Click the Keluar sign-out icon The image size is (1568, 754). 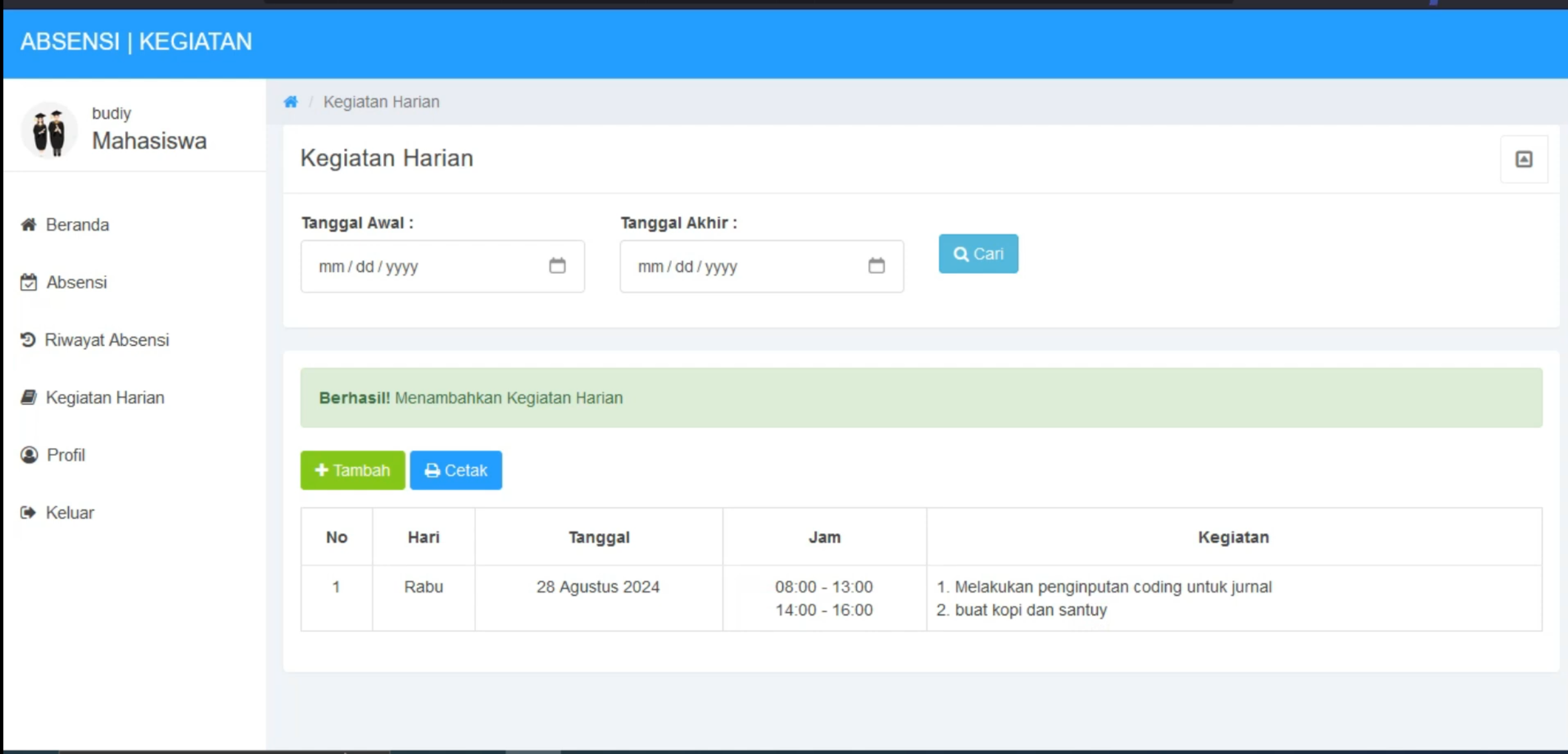[x=28, y=513]
